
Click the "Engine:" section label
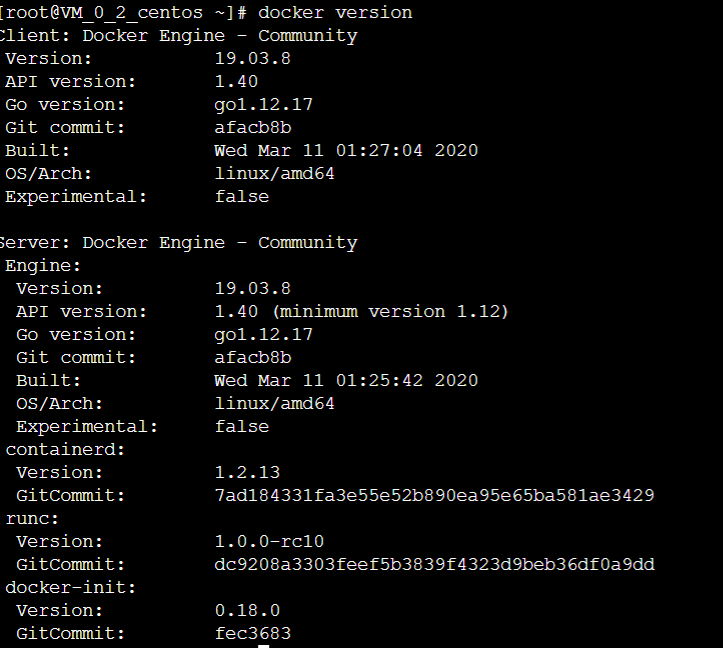pyautogui.click(x=43, y=266)
